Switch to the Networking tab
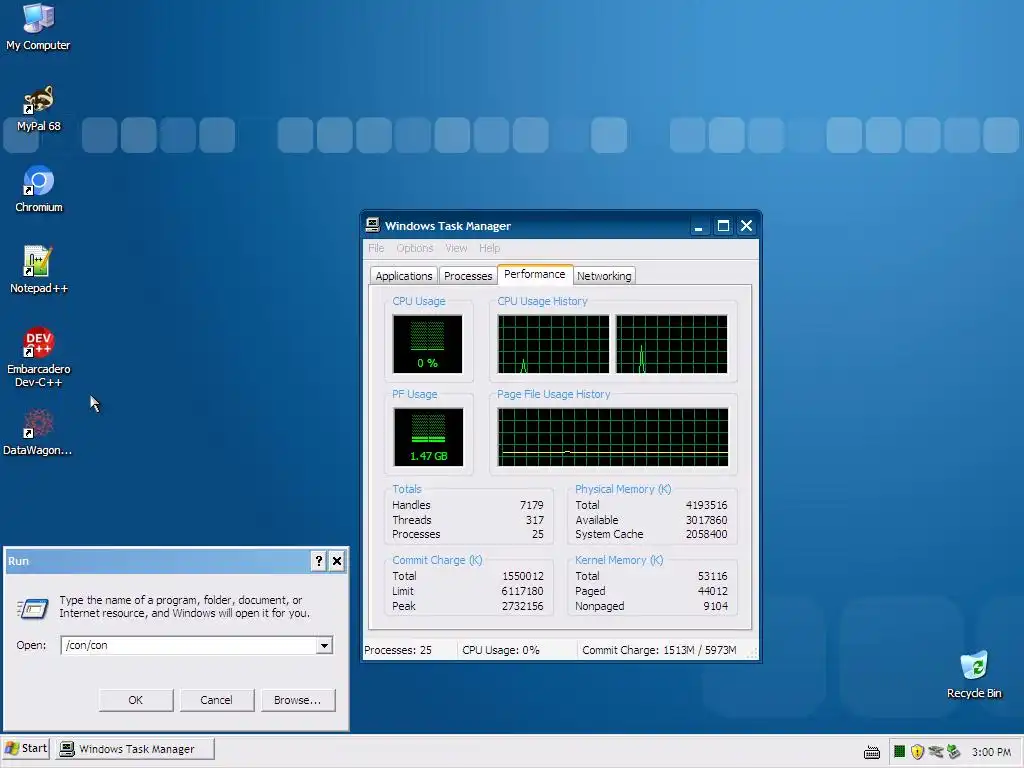Screen dimensions: 1024x768 604,276
